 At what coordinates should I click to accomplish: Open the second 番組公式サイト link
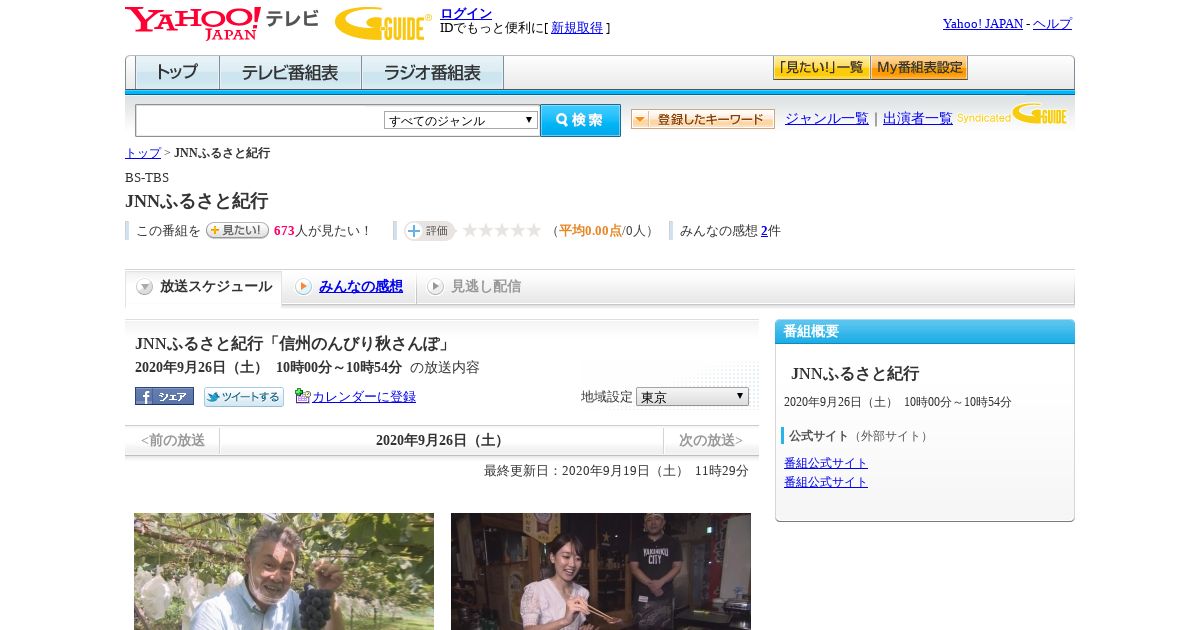pyautogui.click(x=826, y=482)
